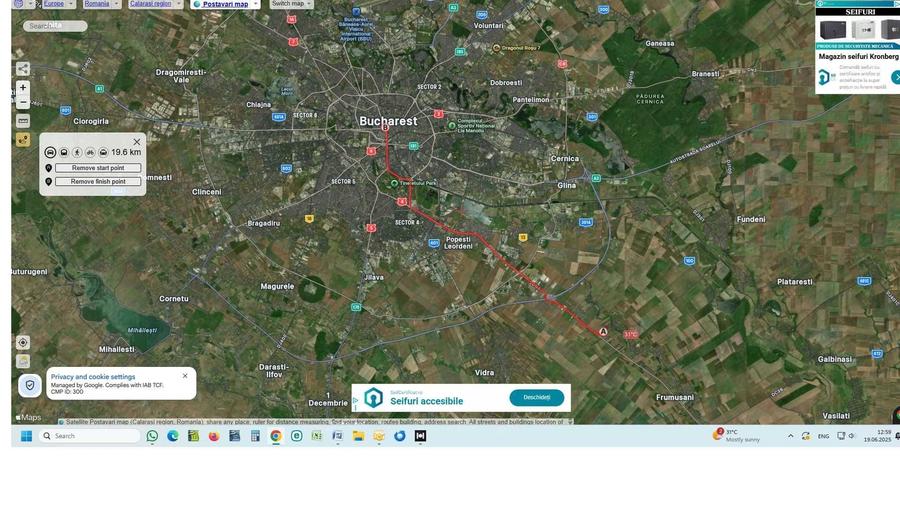
Task: Click route point B marker in Bucharest
Action: click(x=386, y=127)
